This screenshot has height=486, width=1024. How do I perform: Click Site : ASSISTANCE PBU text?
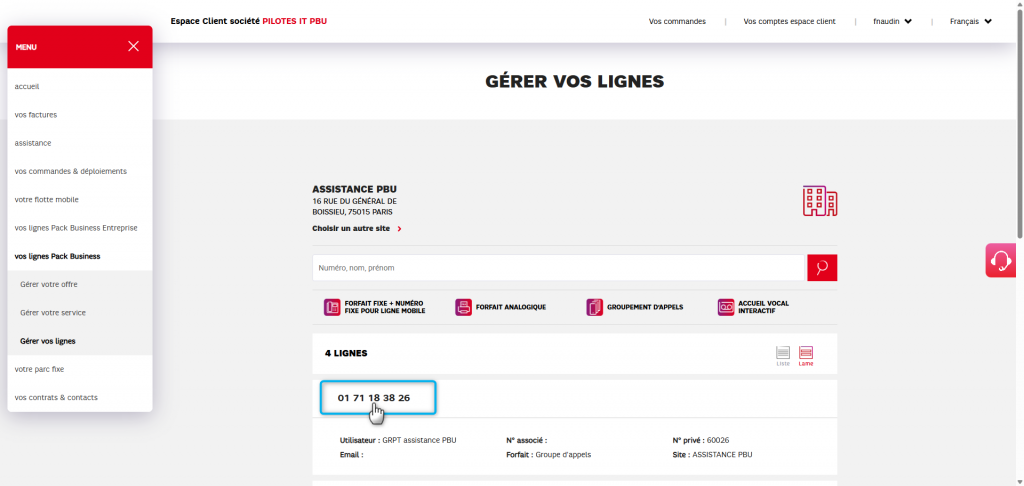point(712,455)
